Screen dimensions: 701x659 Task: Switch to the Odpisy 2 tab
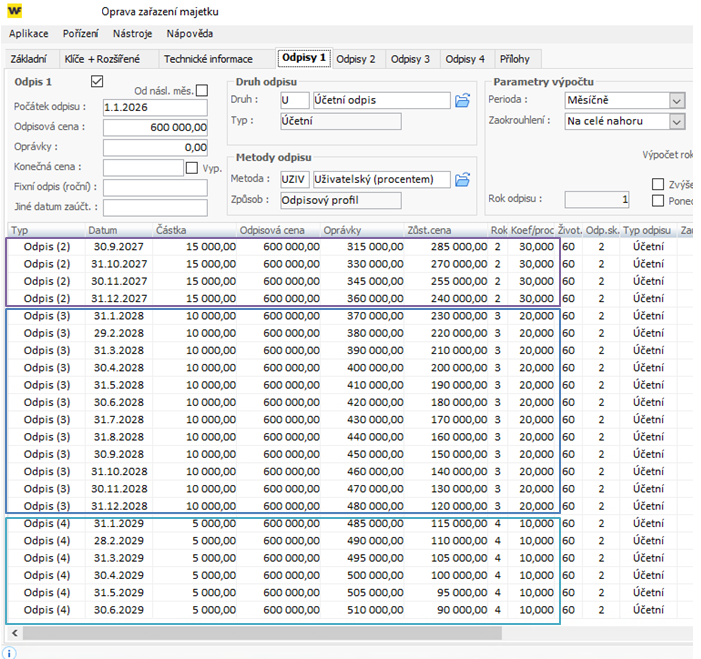pos(356,59)
